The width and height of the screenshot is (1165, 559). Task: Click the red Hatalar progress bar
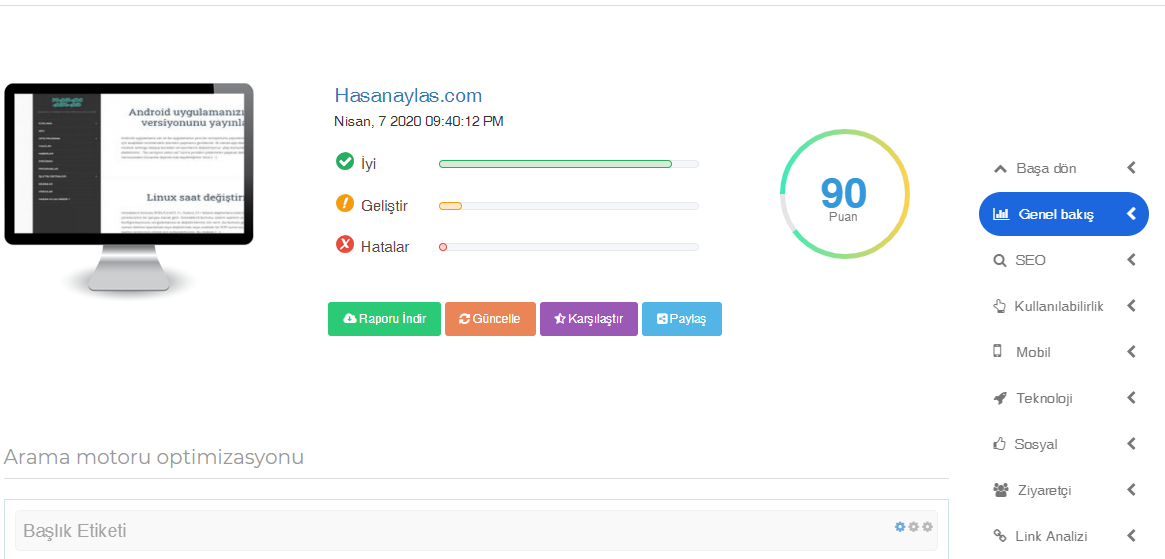coord(568,247)
